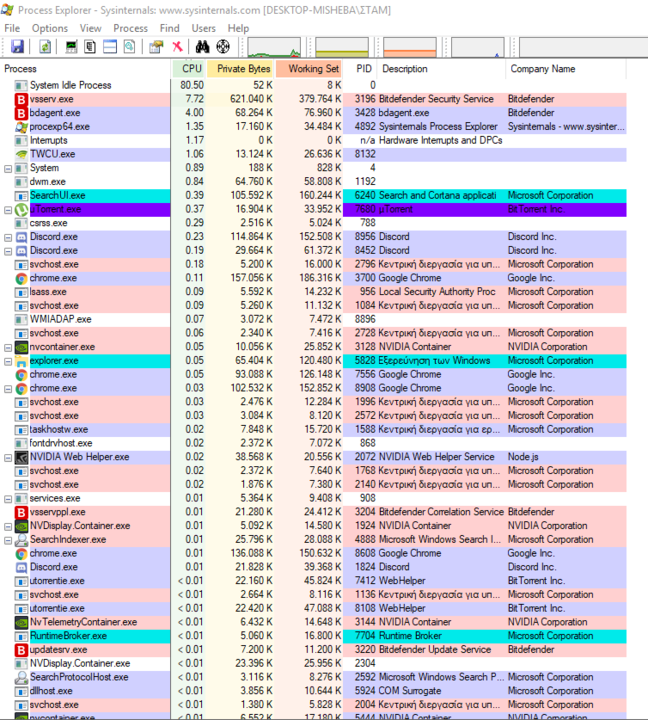The width and height of the screenshot is (648, 720).
Task: Select the SearchUI.exe process row
Action: click(x=314, y=196)
